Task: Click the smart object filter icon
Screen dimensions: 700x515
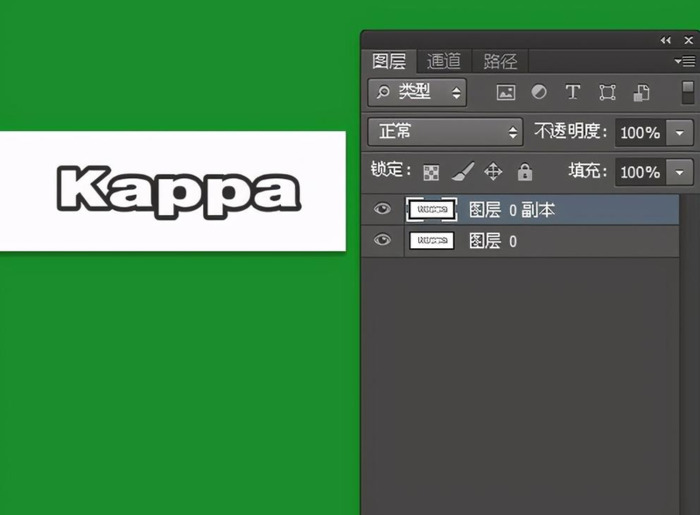Action: coord(643,92)
